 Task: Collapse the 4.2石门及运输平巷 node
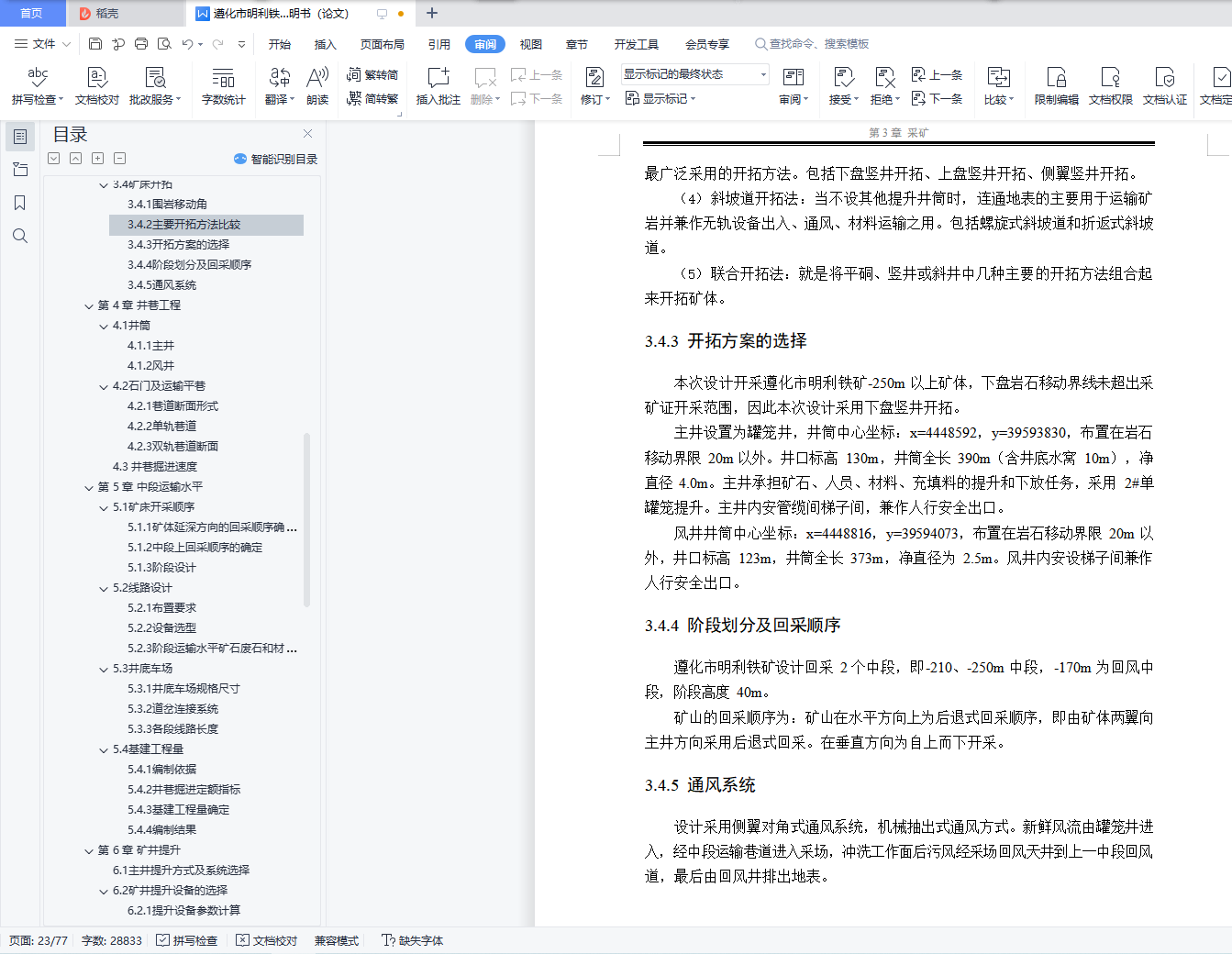pyautogui.click(x=104, y=386)
